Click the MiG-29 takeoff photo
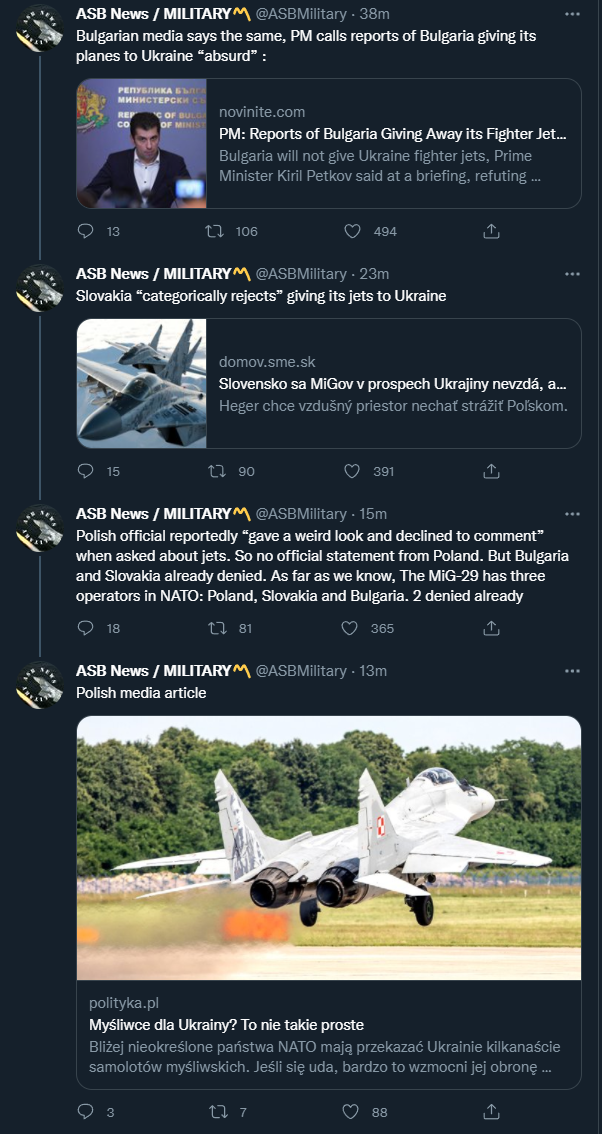This screenshot has width=602, height=1134. 329,848
